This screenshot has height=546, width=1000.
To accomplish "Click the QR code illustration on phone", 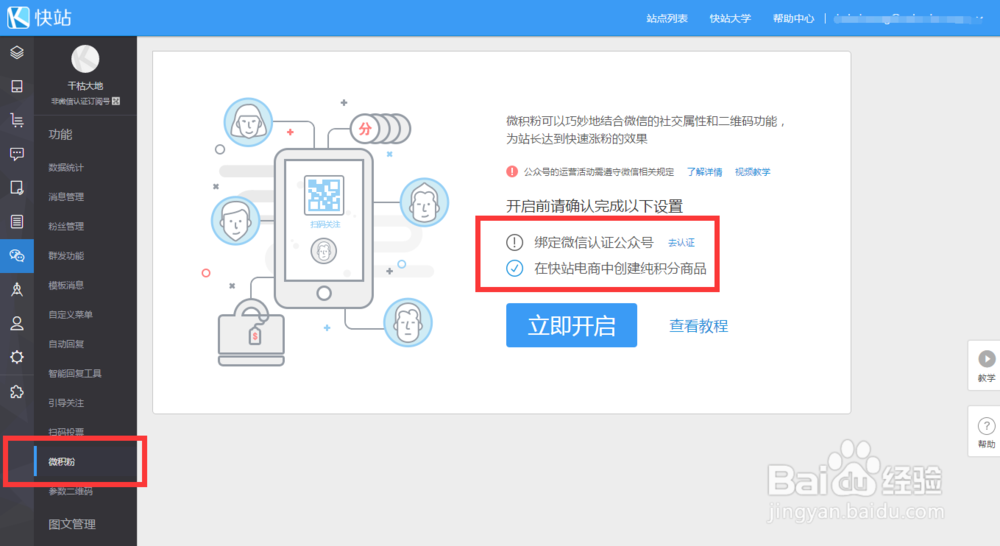I will [324, 195].
